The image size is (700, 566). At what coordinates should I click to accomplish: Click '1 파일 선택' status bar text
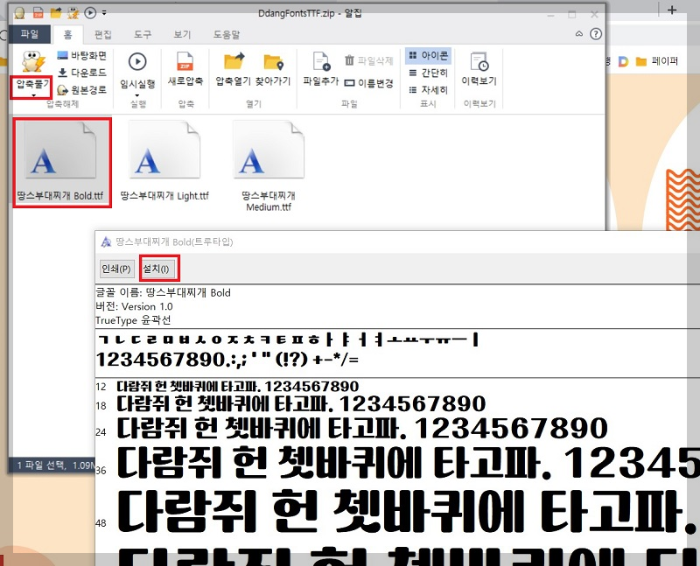click(x=42, y=466)
